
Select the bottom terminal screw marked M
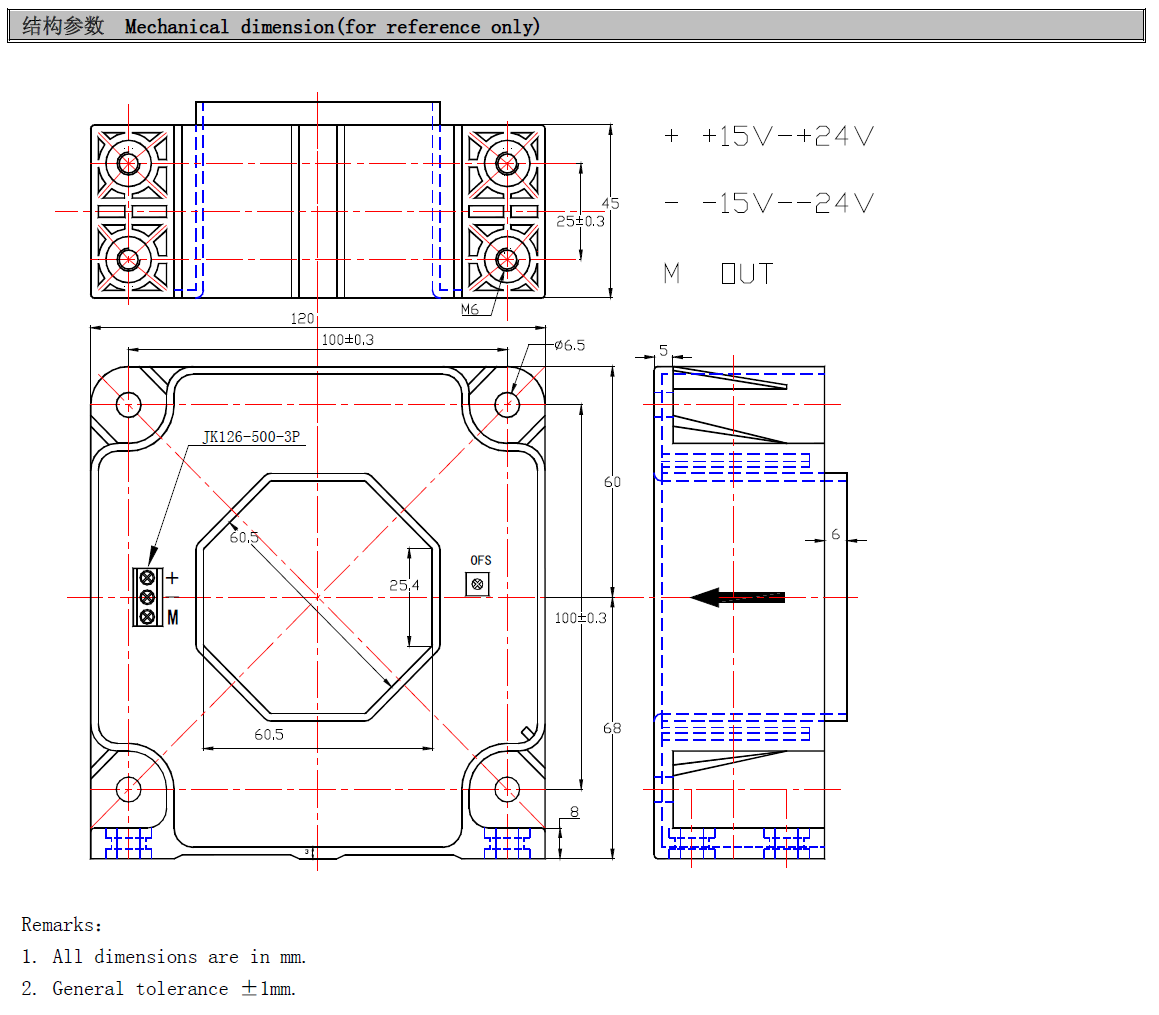point(147,617)
